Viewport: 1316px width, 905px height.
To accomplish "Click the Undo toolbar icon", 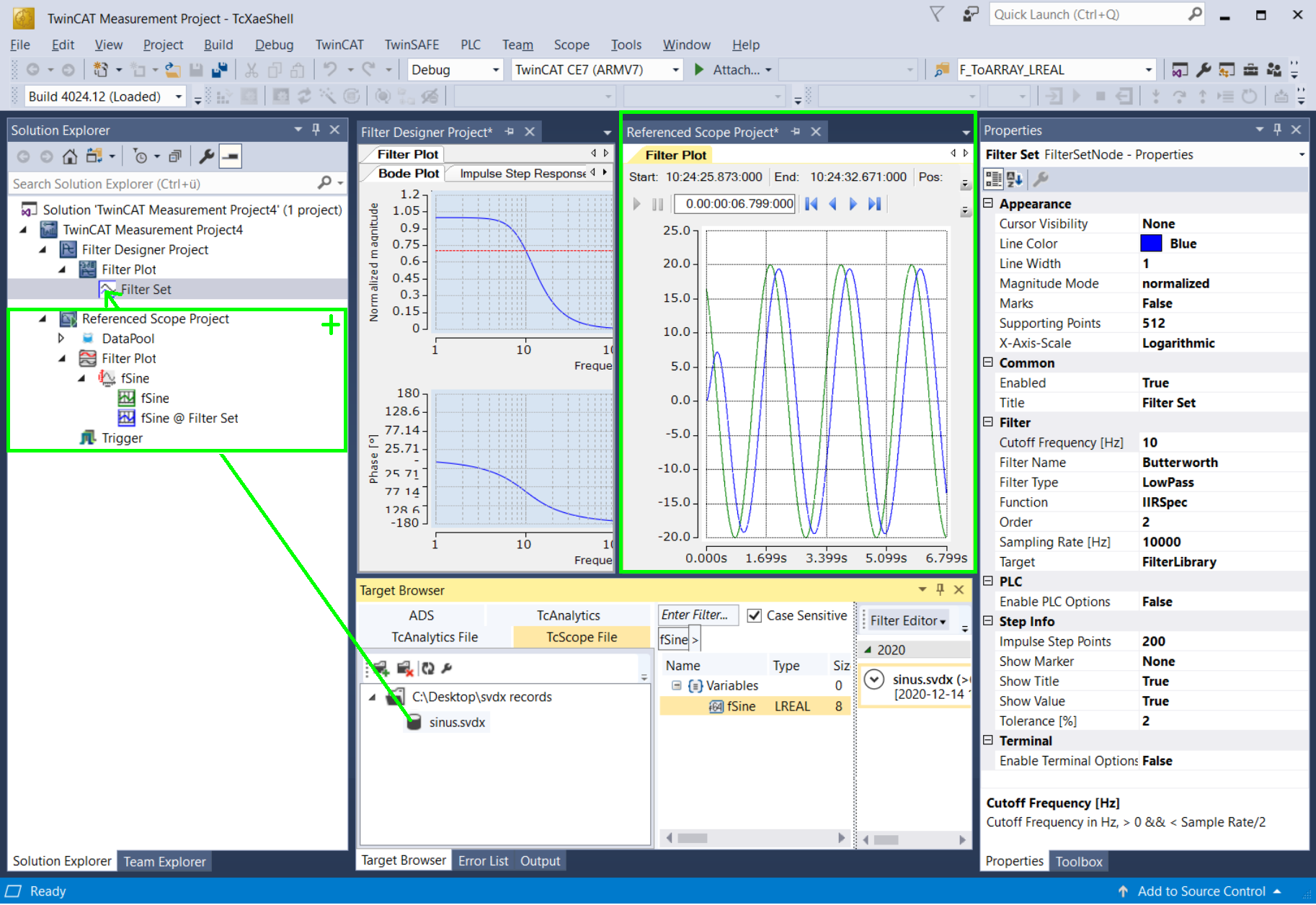I will 330,70.
